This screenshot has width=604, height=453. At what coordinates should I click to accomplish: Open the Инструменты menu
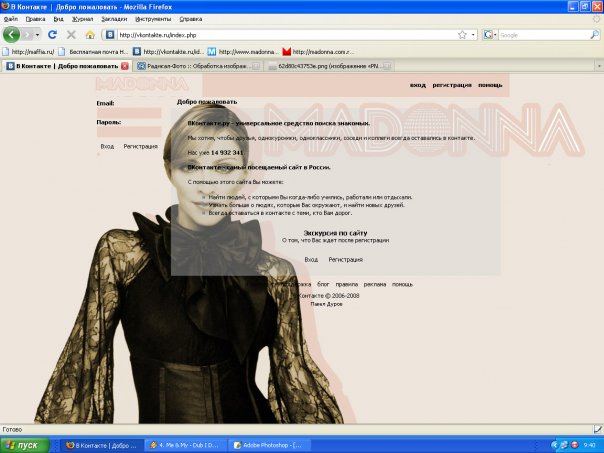tap(153, 19)
